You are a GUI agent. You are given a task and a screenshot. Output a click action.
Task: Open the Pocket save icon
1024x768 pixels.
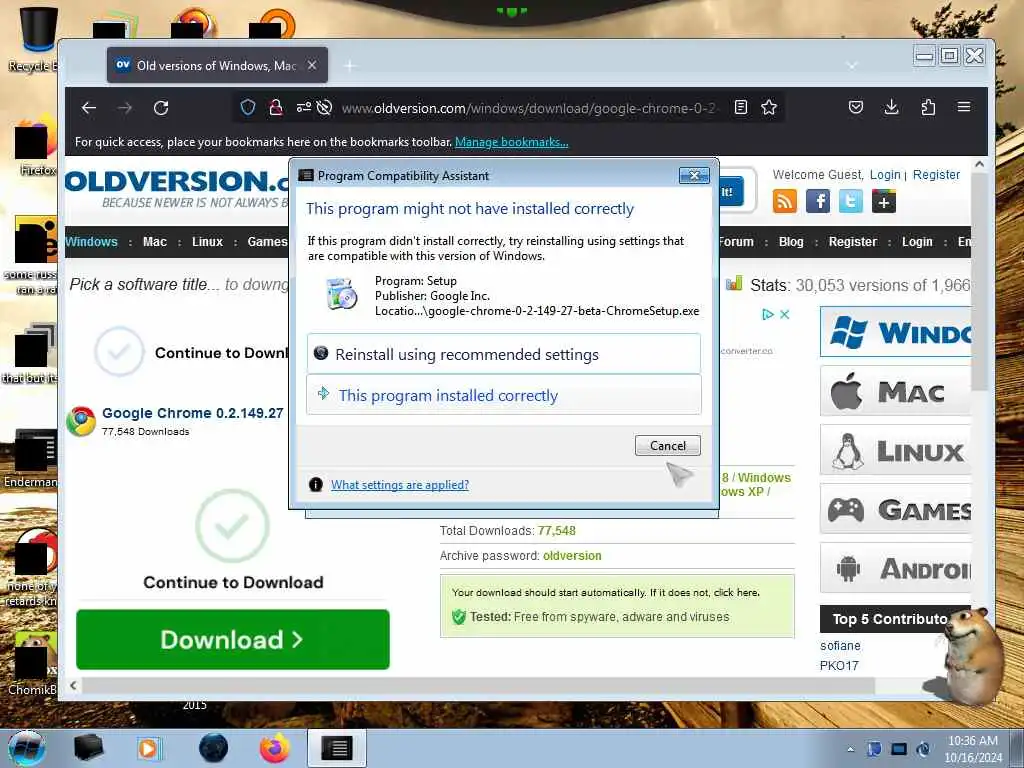pos(856,107)
